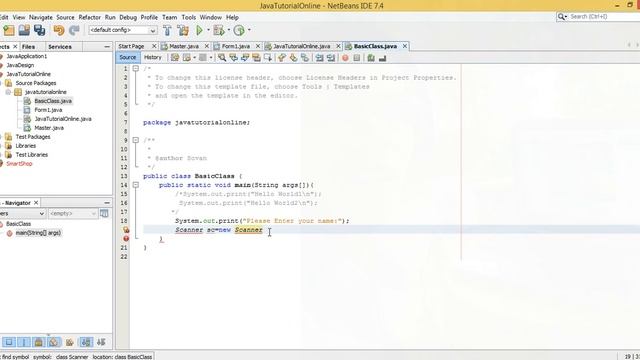Switch to the Master.java tab
The image size is (640, 360).
click(184, 47)
